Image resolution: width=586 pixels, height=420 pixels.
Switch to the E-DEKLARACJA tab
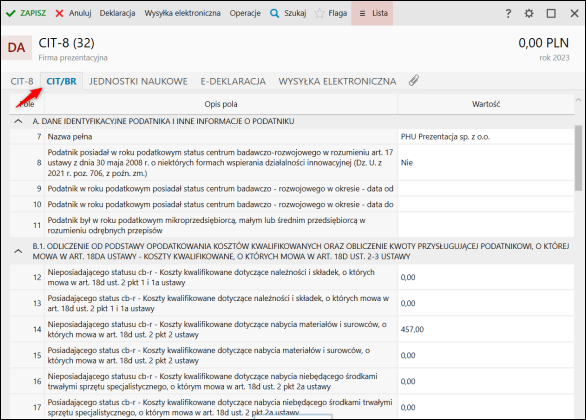coord(233,81)
